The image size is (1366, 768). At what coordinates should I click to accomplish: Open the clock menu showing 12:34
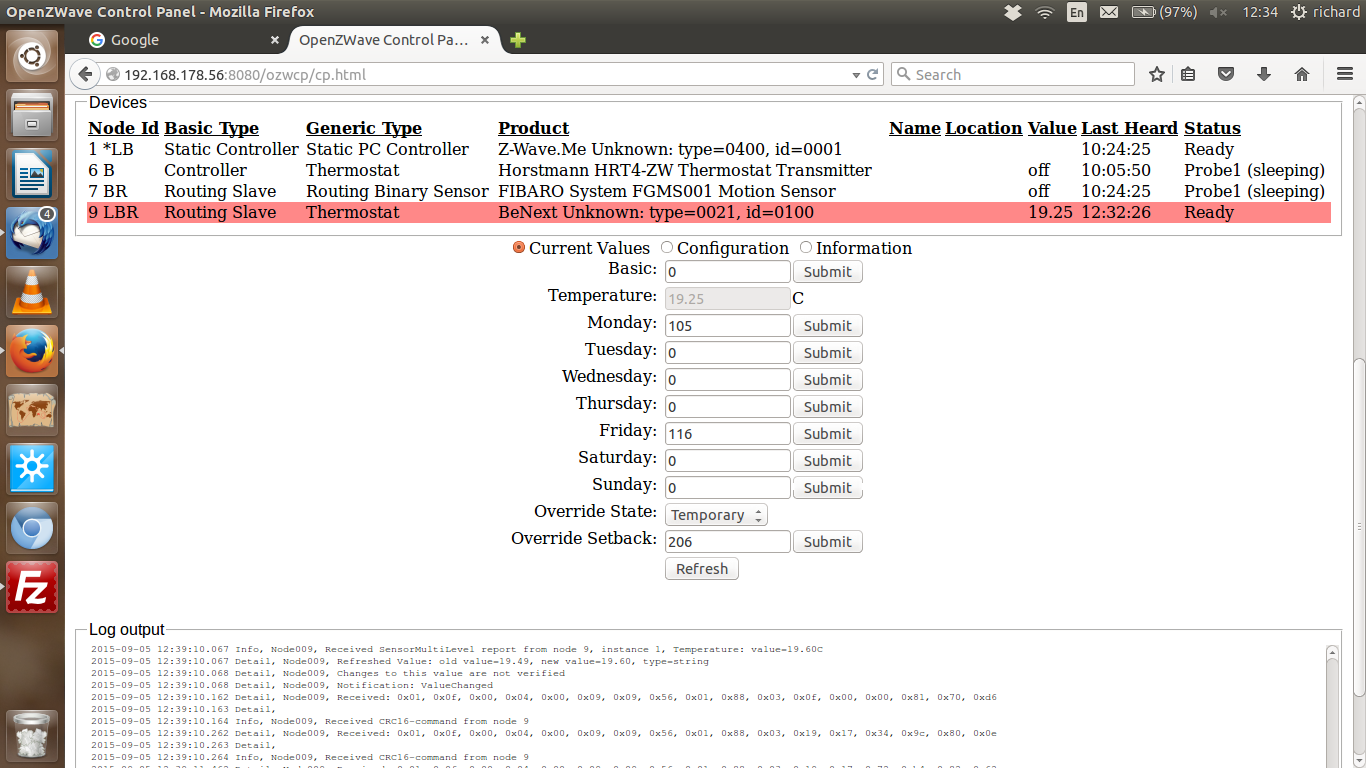[x=1259, y=12]
